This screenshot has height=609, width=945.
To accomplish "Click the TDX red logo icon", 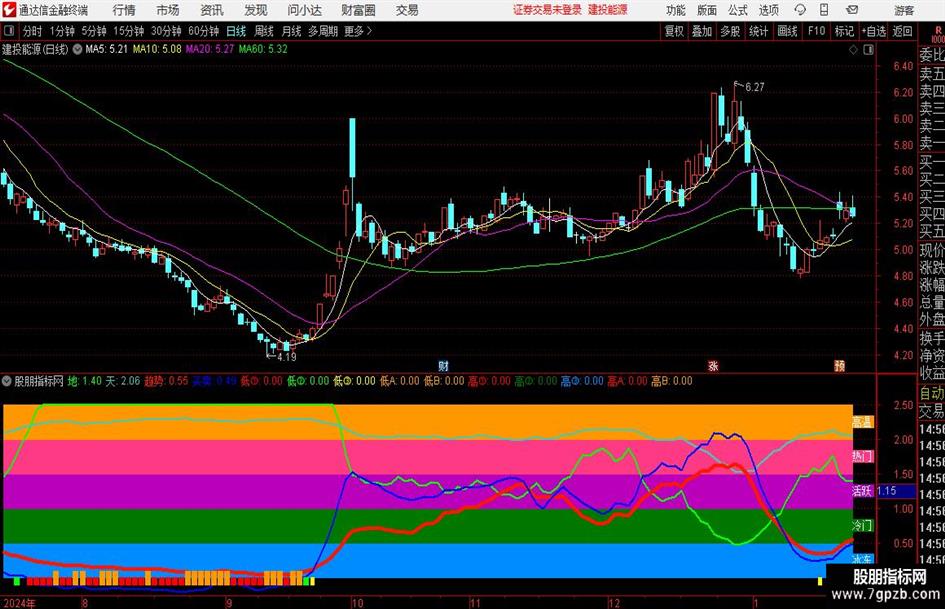I will coord(8,10).
